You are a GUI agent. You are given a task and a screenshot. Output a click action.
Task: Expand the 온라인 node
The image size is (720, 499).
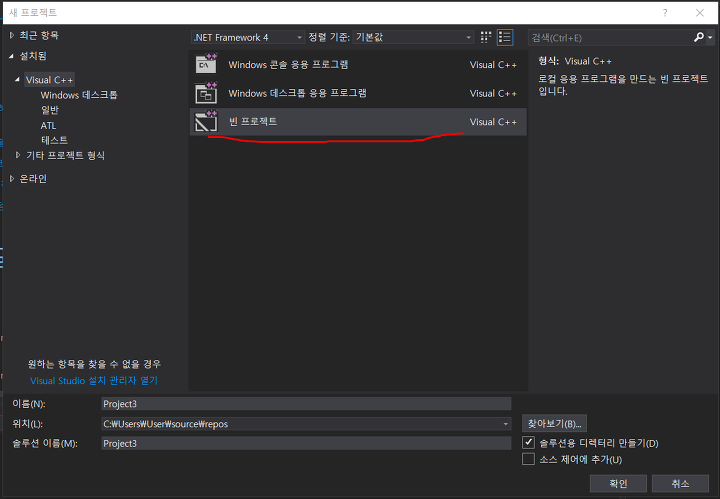12,179
